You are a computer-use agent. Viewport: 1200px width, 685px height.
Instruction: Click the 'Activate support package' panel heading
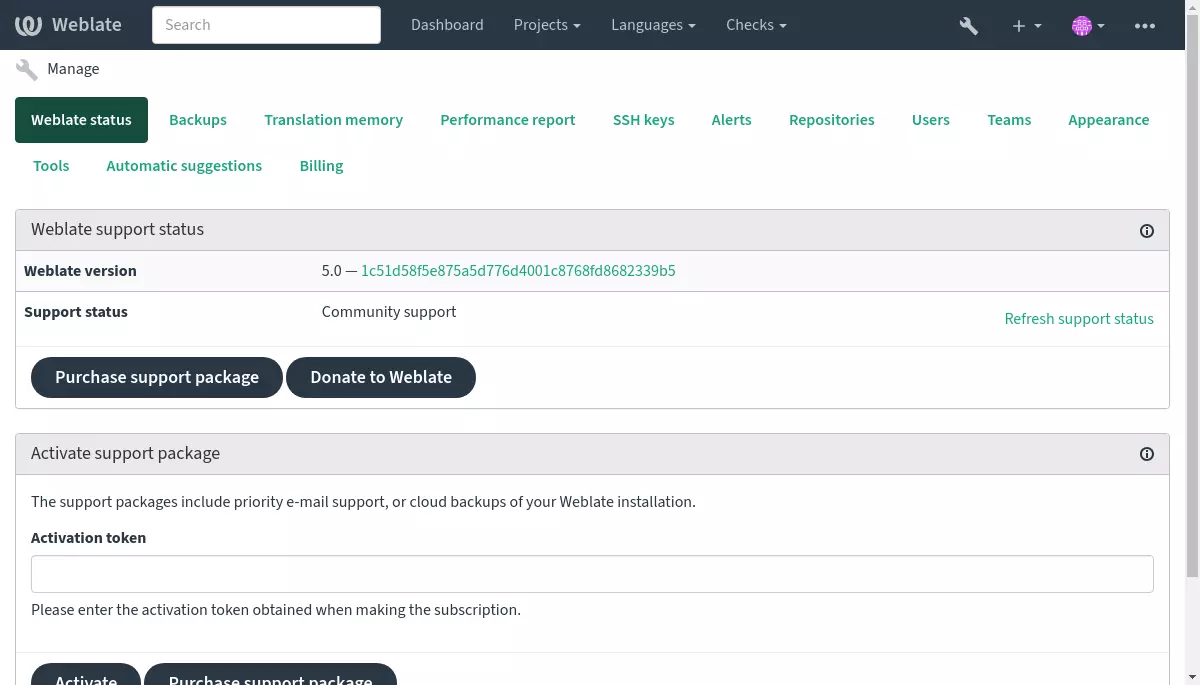(x=125, y=453)
